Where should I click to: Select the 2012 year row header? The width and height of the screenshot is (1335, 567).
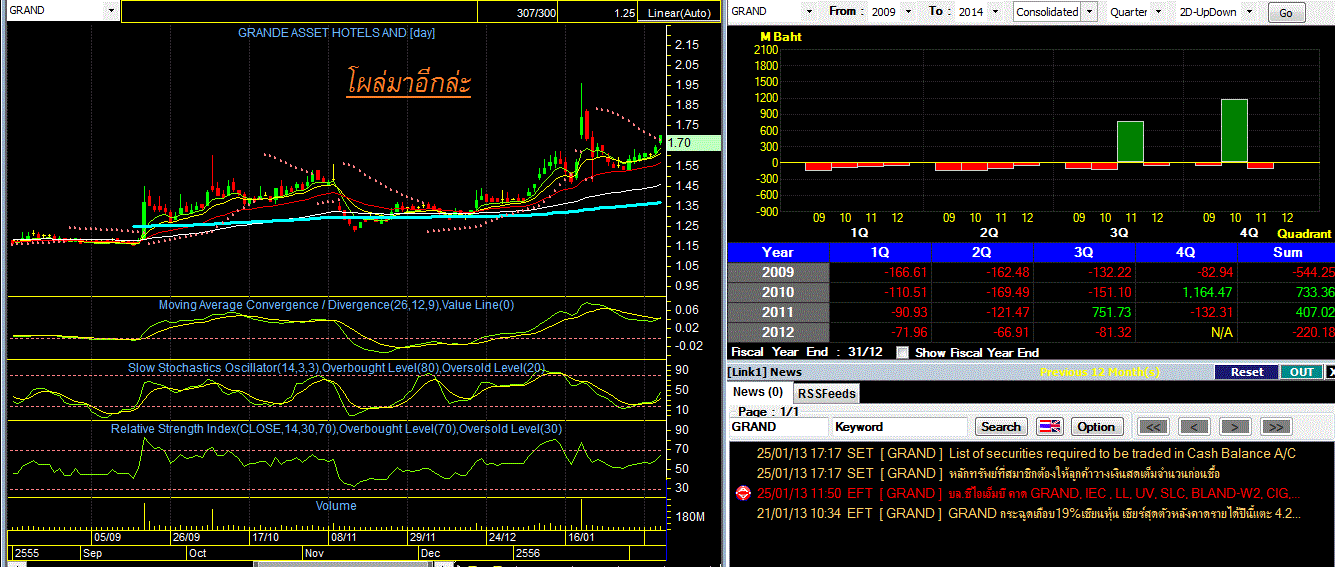coord(778,332)
